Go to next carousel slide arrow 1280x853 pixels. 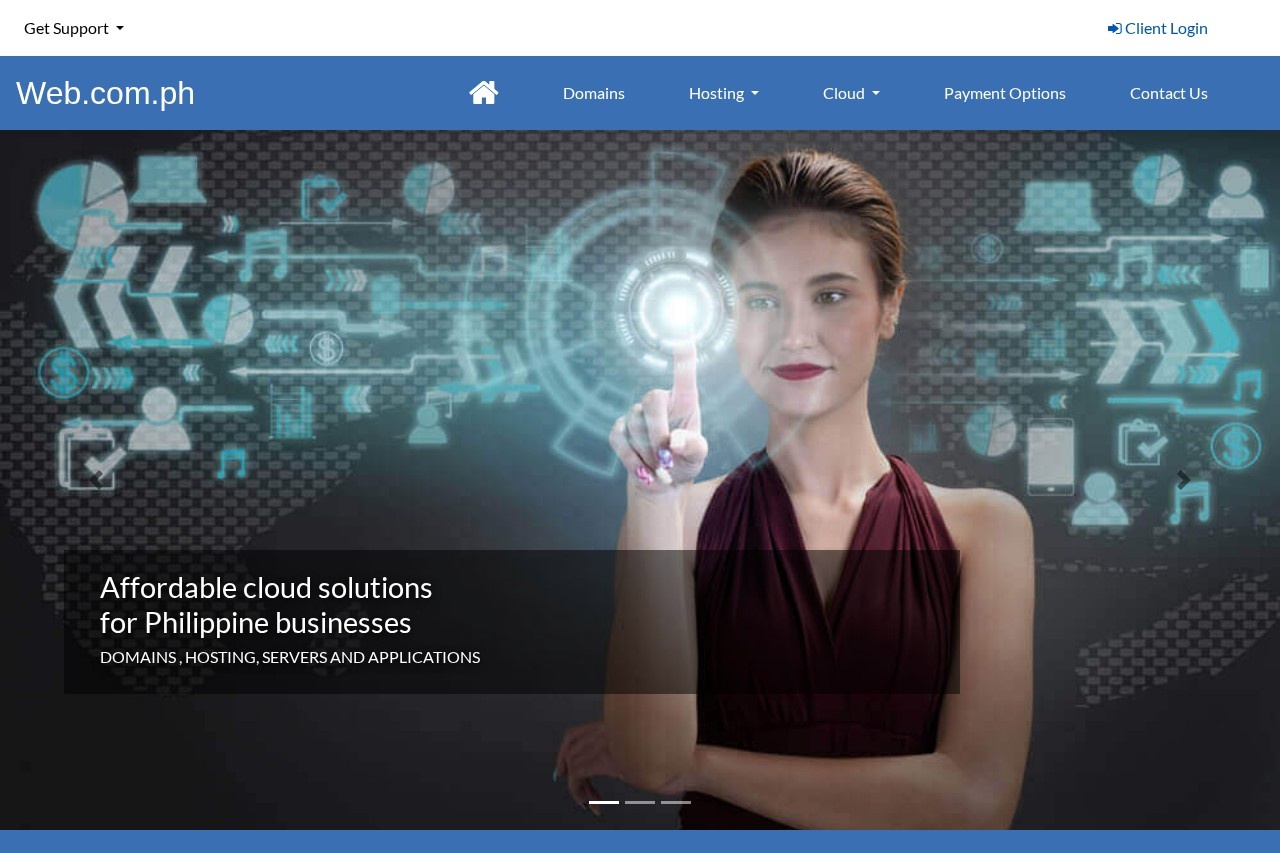1183,480
